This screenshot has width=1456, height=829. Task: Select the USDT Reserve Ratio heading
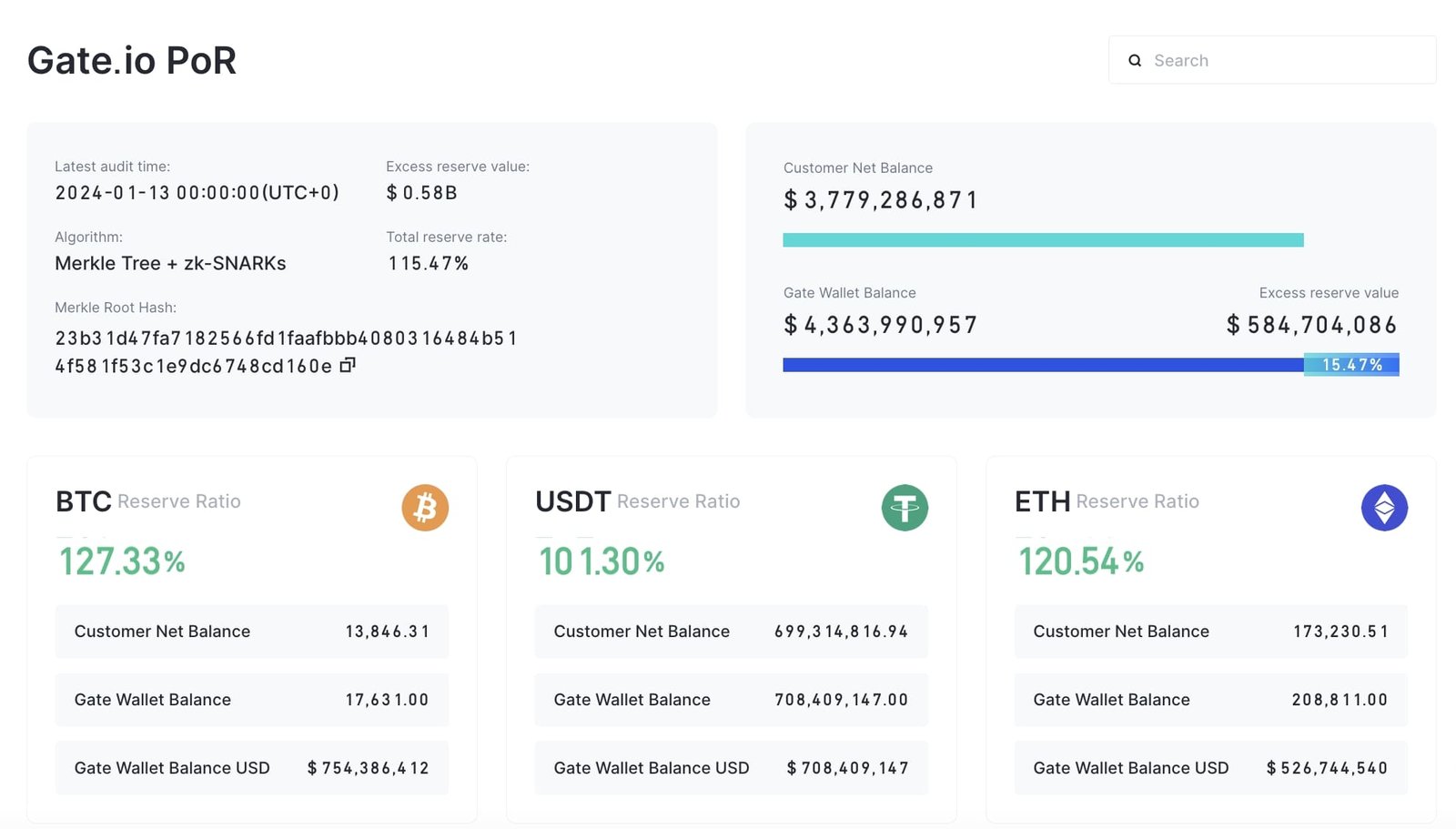[x=637, y=501]
